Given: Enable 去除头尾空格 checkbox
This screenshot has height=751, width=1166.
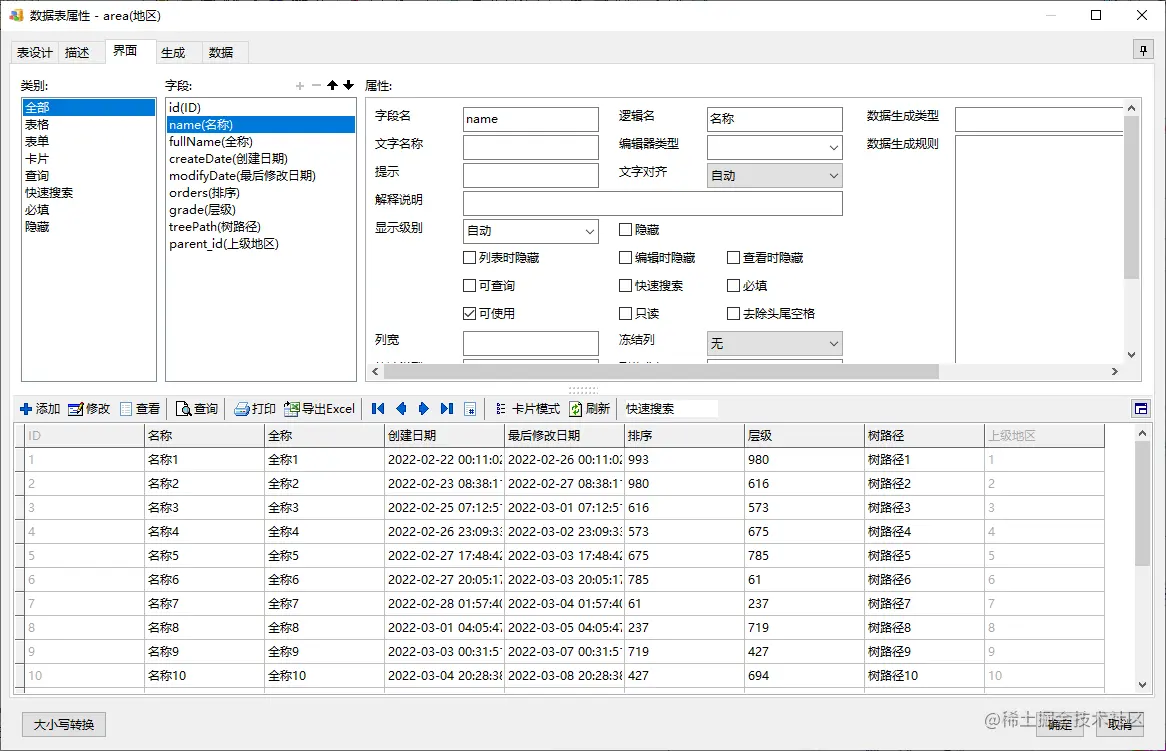Looking at the screenshot, I should 733,313.
